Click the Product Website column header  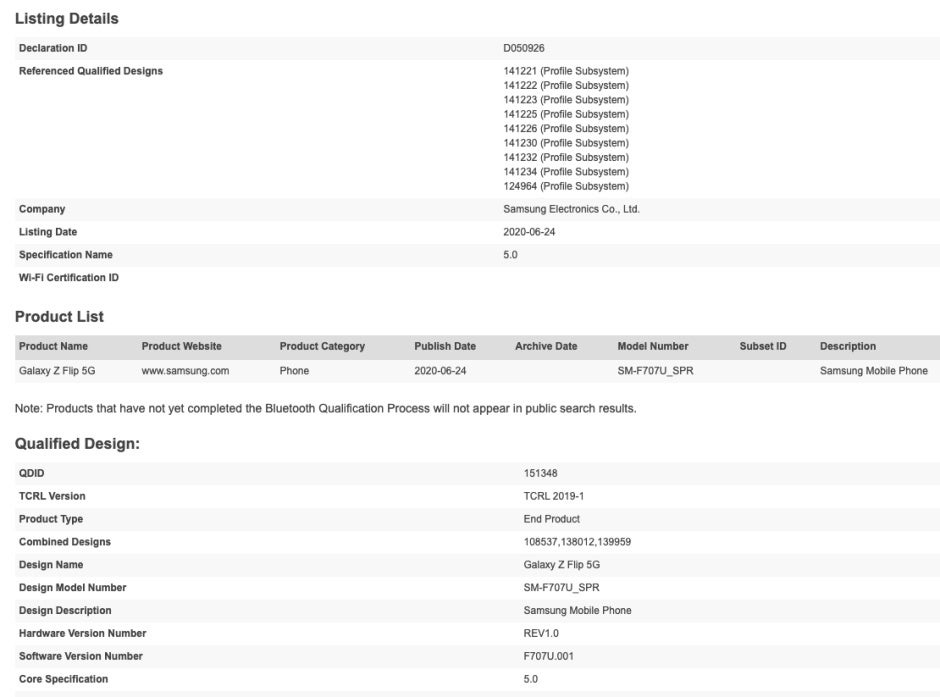tap(182, 346)
